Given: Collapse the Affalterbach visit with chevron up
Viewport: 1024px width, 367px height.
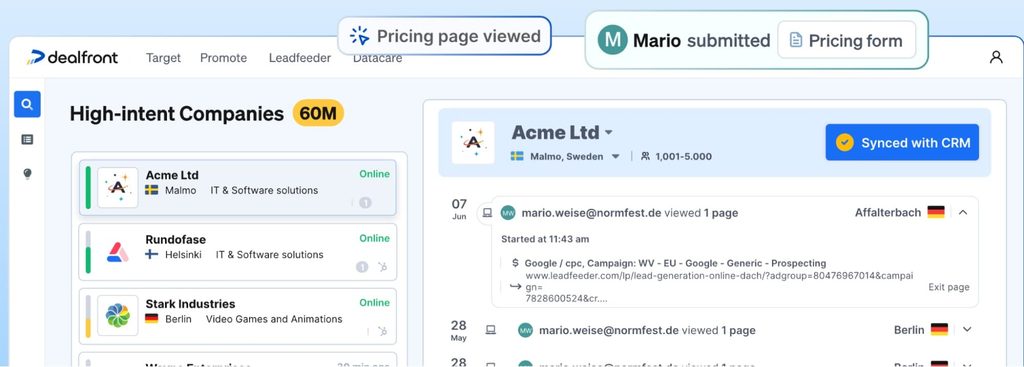Looking at the screenshot, I should pyautogui.click(x=963, y=212).
